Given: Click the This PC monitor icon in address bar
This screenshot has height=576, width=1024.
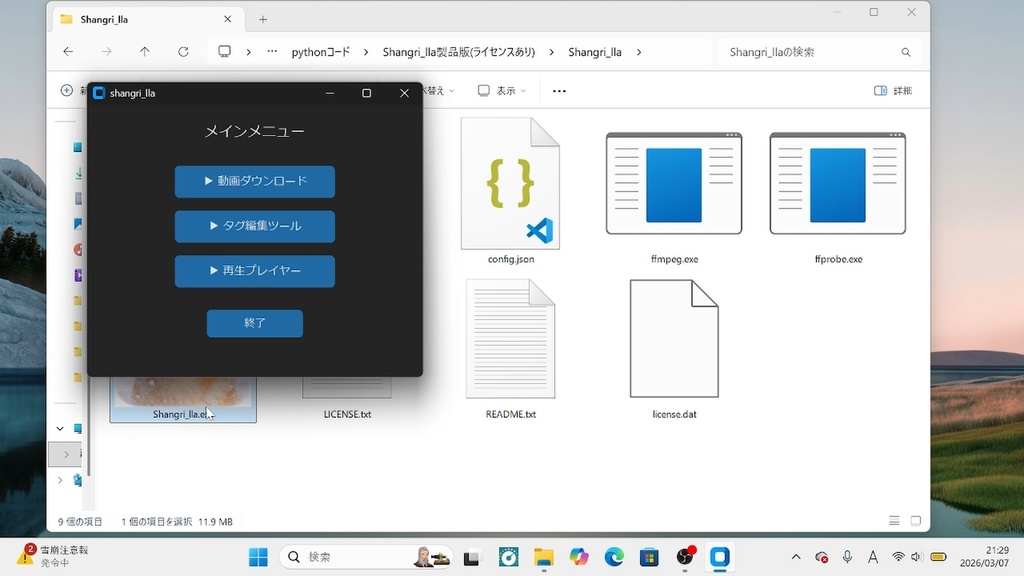Looking at the screenshot, I should pos(225,52).
